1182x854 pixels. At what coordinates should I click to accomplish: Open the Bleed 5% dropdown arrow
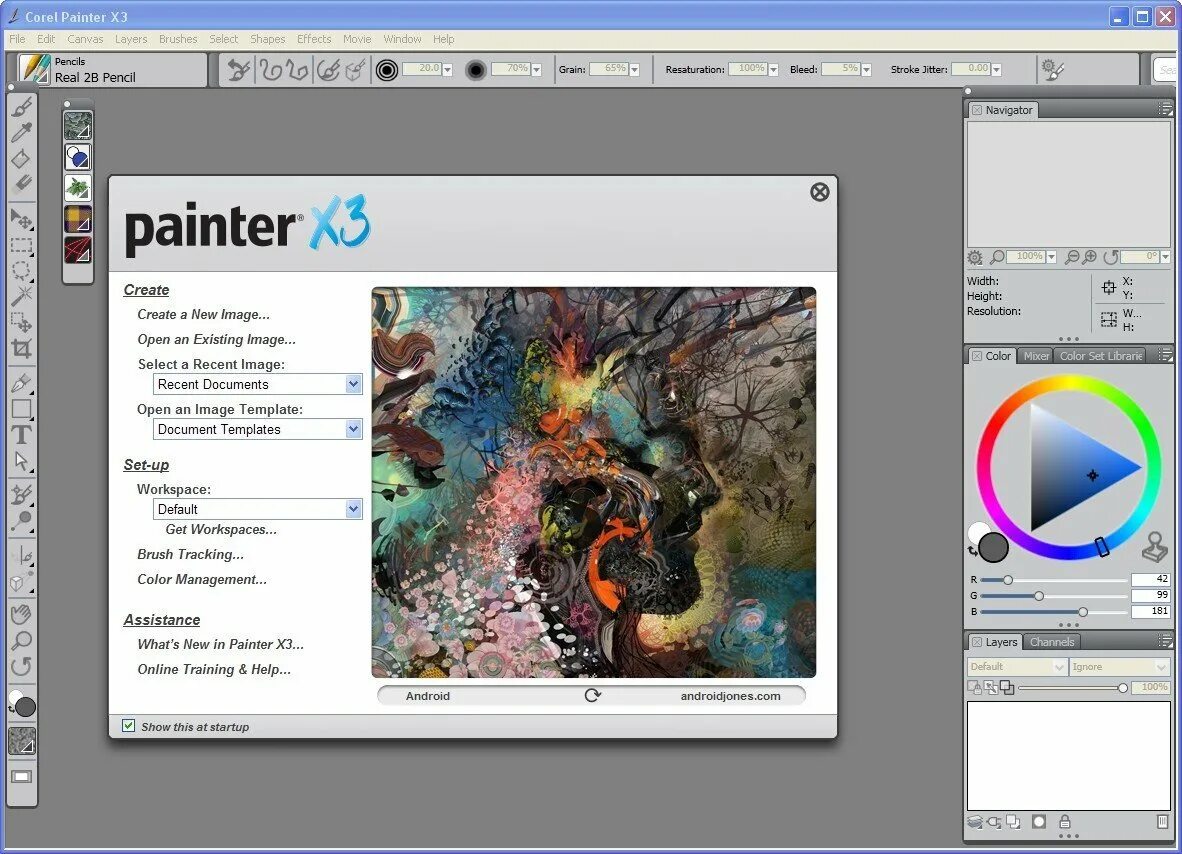tap(866, 69)
